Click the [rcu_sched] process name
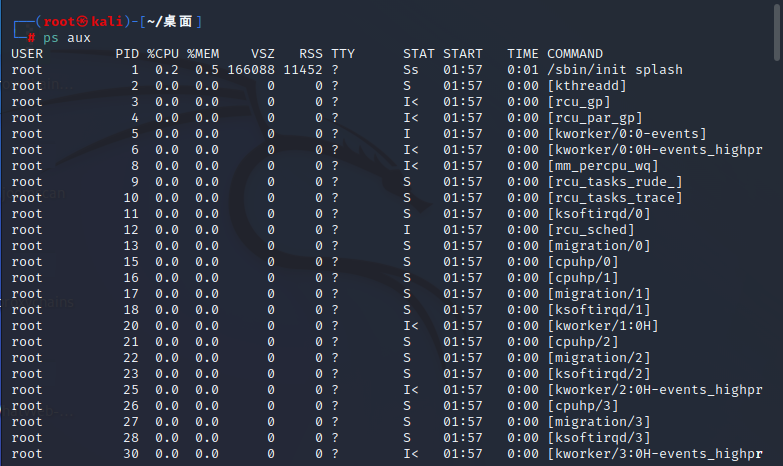783x466 pixels. (x=591, y=230)
